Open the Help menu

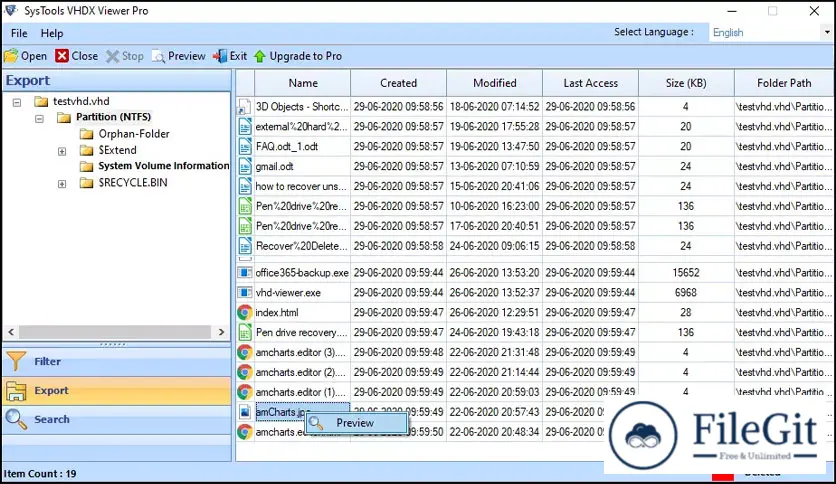tap(52, 33)
